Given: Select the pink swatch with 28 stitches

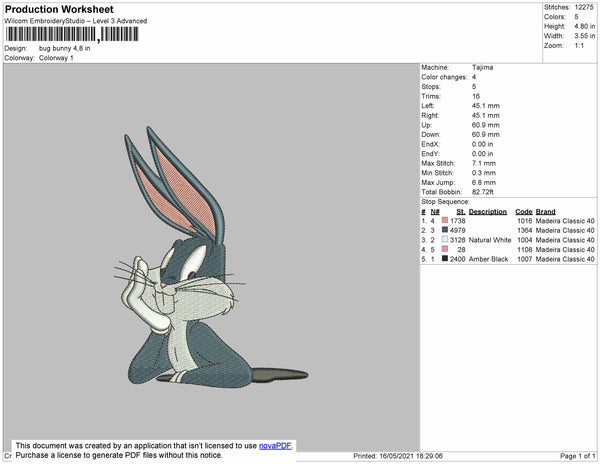Looking at the screenshot, I should pyautogui.click(x=445, y=249).
